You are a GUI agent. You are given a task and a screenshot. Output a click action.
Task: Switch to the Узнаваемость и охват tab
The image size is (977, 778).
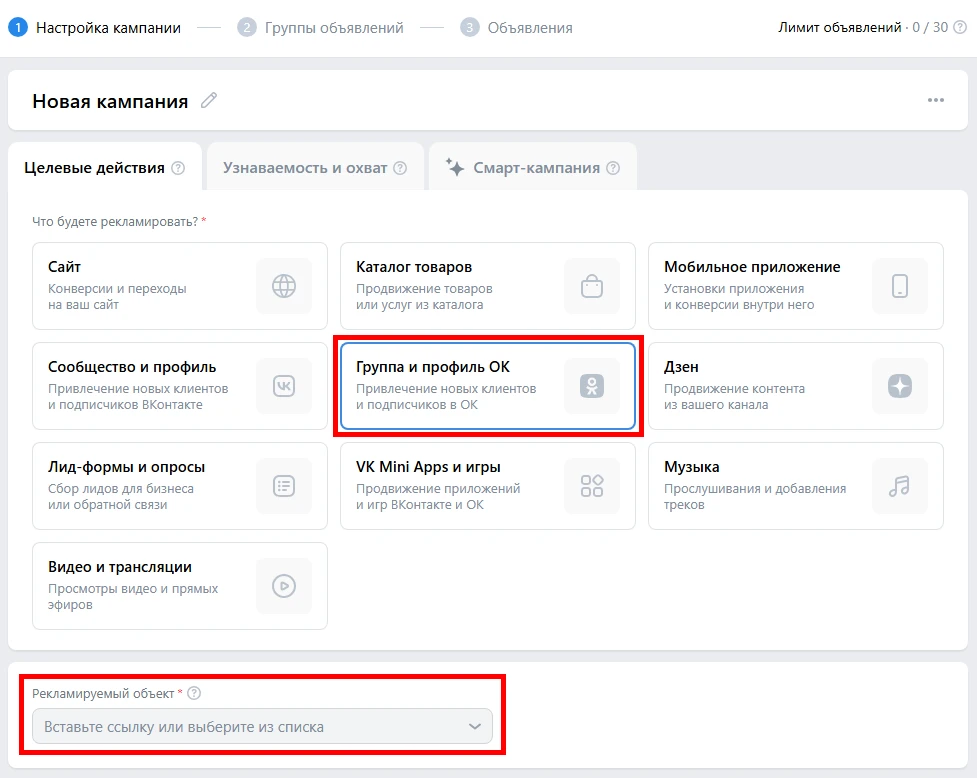point(304,168)
